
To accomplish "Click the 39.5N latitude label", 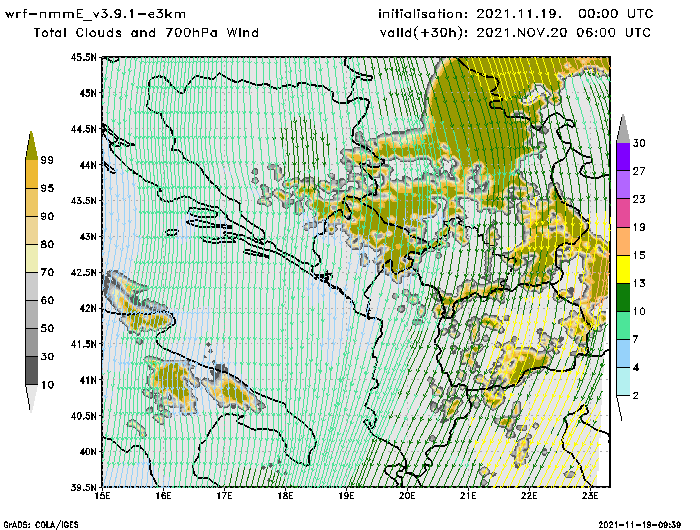I will click(83, 487).
